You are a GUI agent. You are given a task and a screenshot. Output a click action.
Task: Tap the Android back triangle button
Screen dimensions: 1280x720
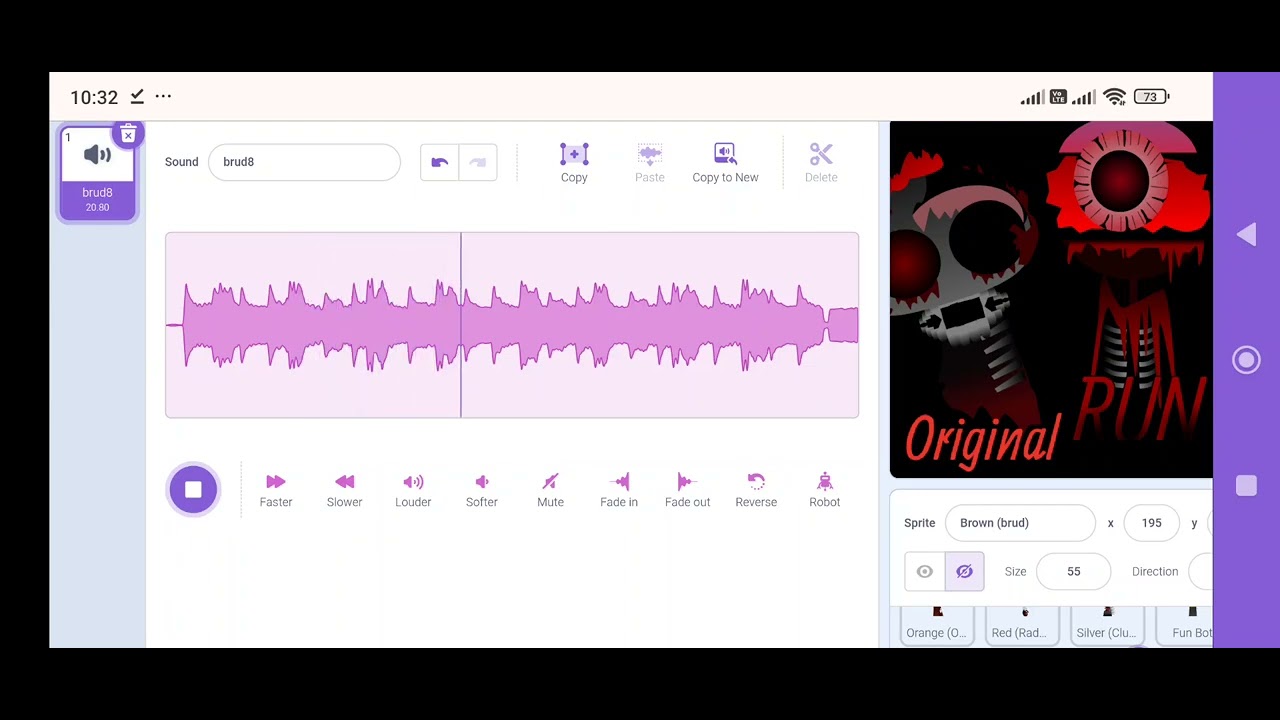pos(1246,235)
